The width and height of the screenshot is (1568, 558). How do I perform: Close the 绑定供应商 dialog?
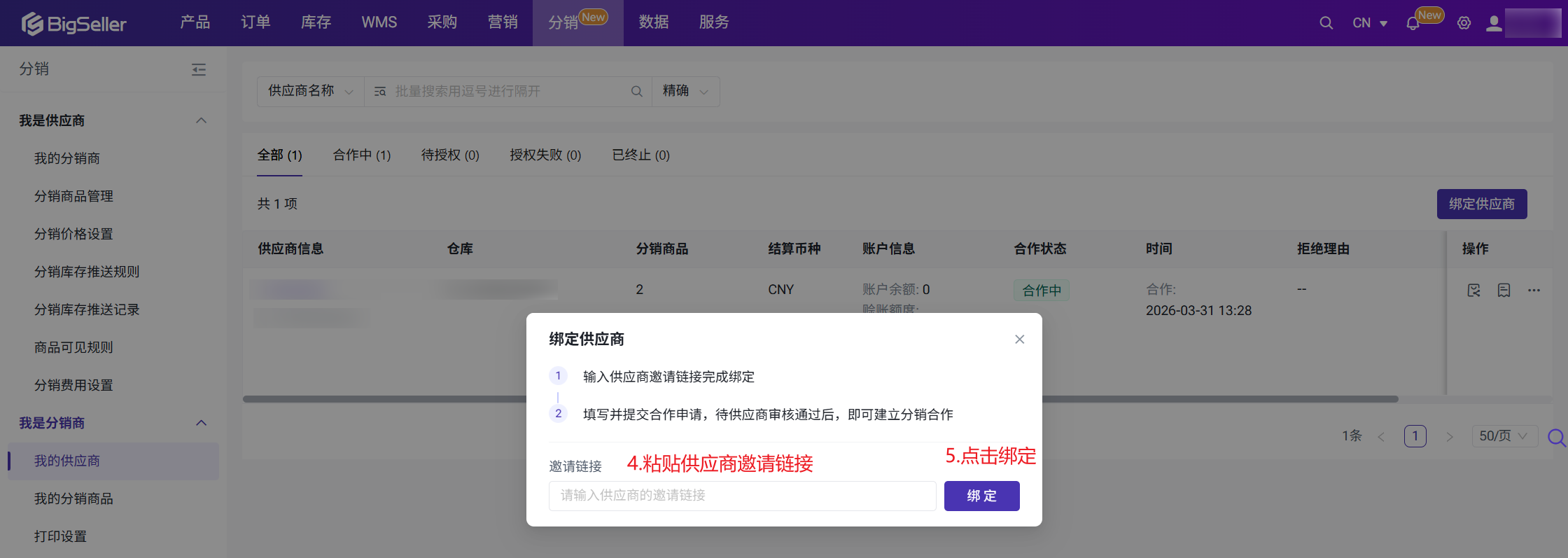click(1019, 340)
